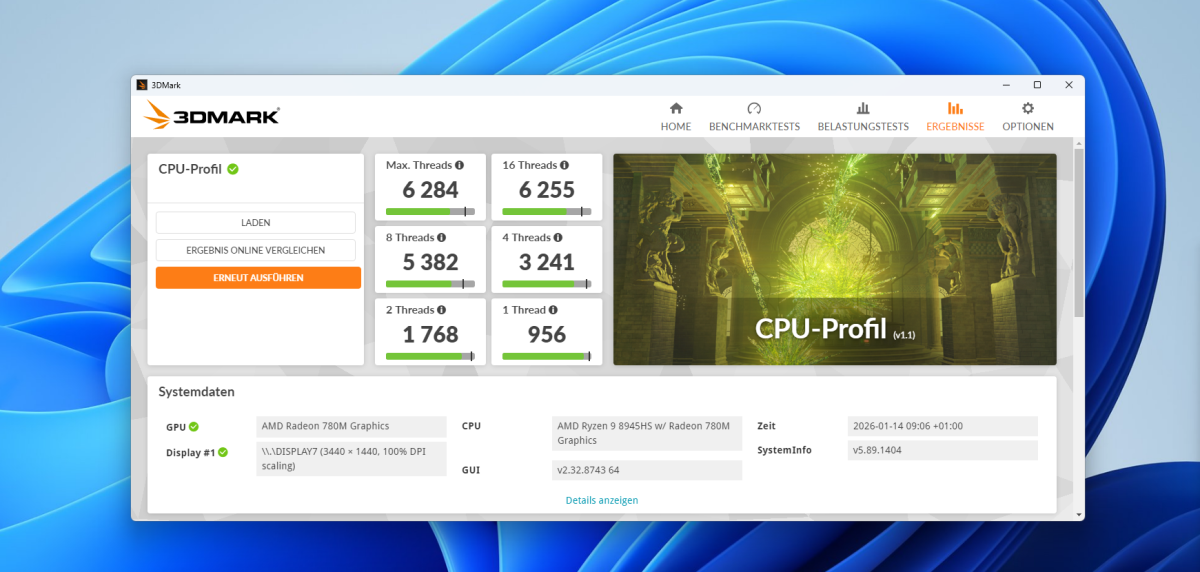Viewport: 1200px width, 572px height.
Task: Click ERNEUT AUSFÜHREN orange button
Action: point(258,278)
